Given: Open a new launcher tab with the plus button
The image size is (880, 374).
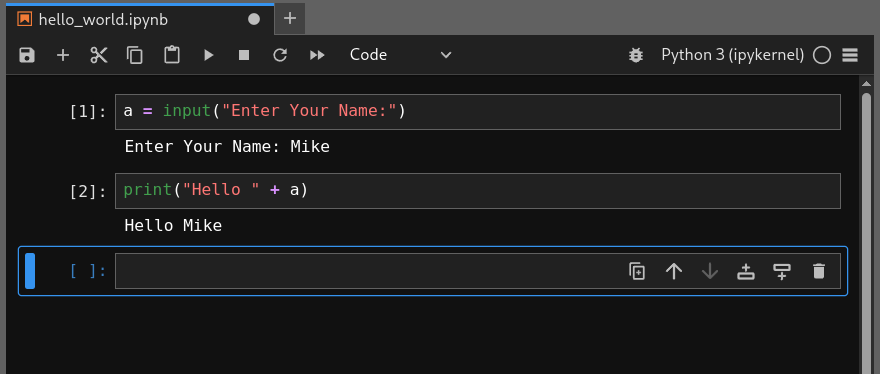Looking at the screenshot, I should [x=290, y=19].
